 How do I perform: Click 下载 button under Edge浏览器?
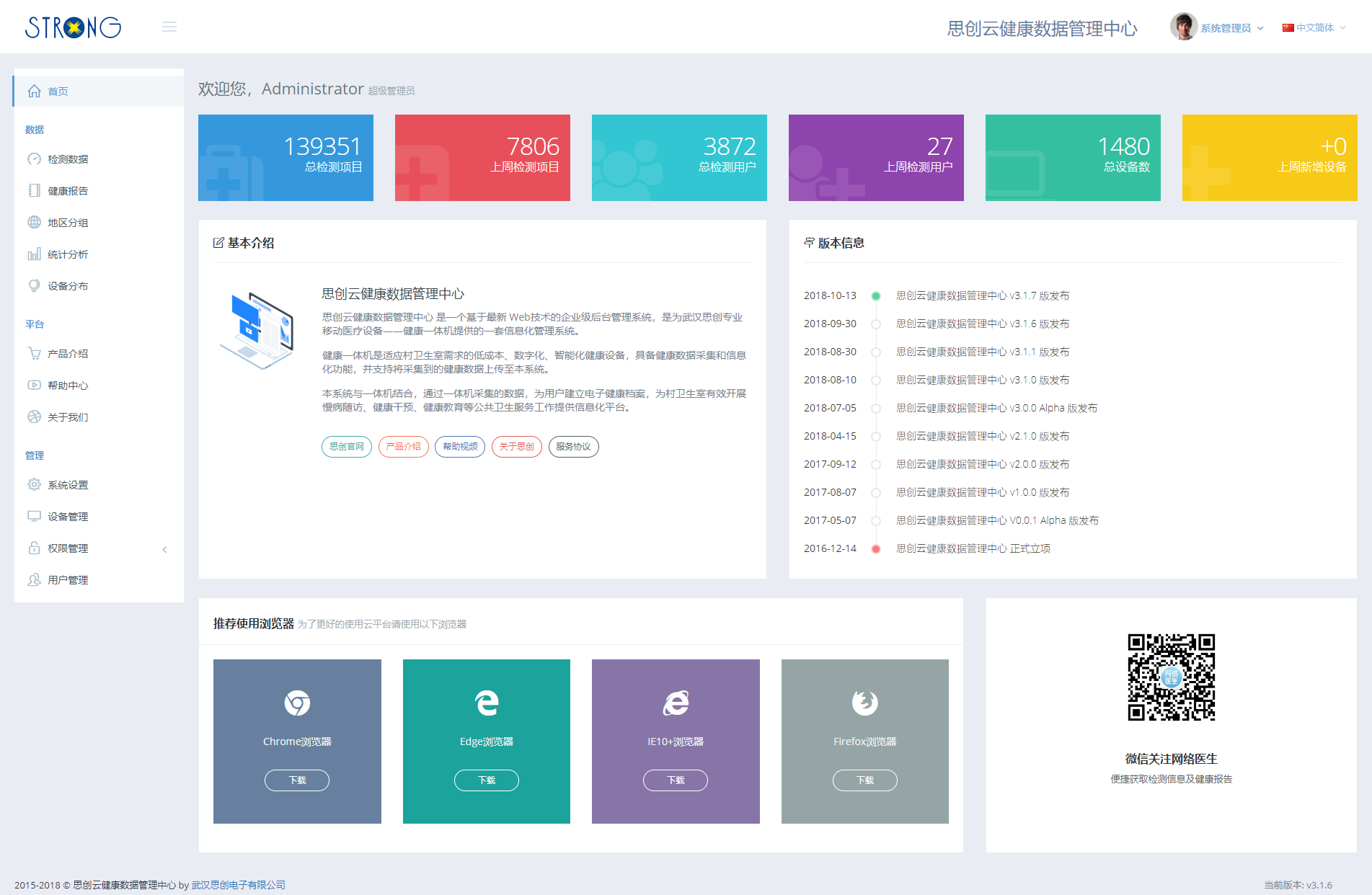point(486,780)
